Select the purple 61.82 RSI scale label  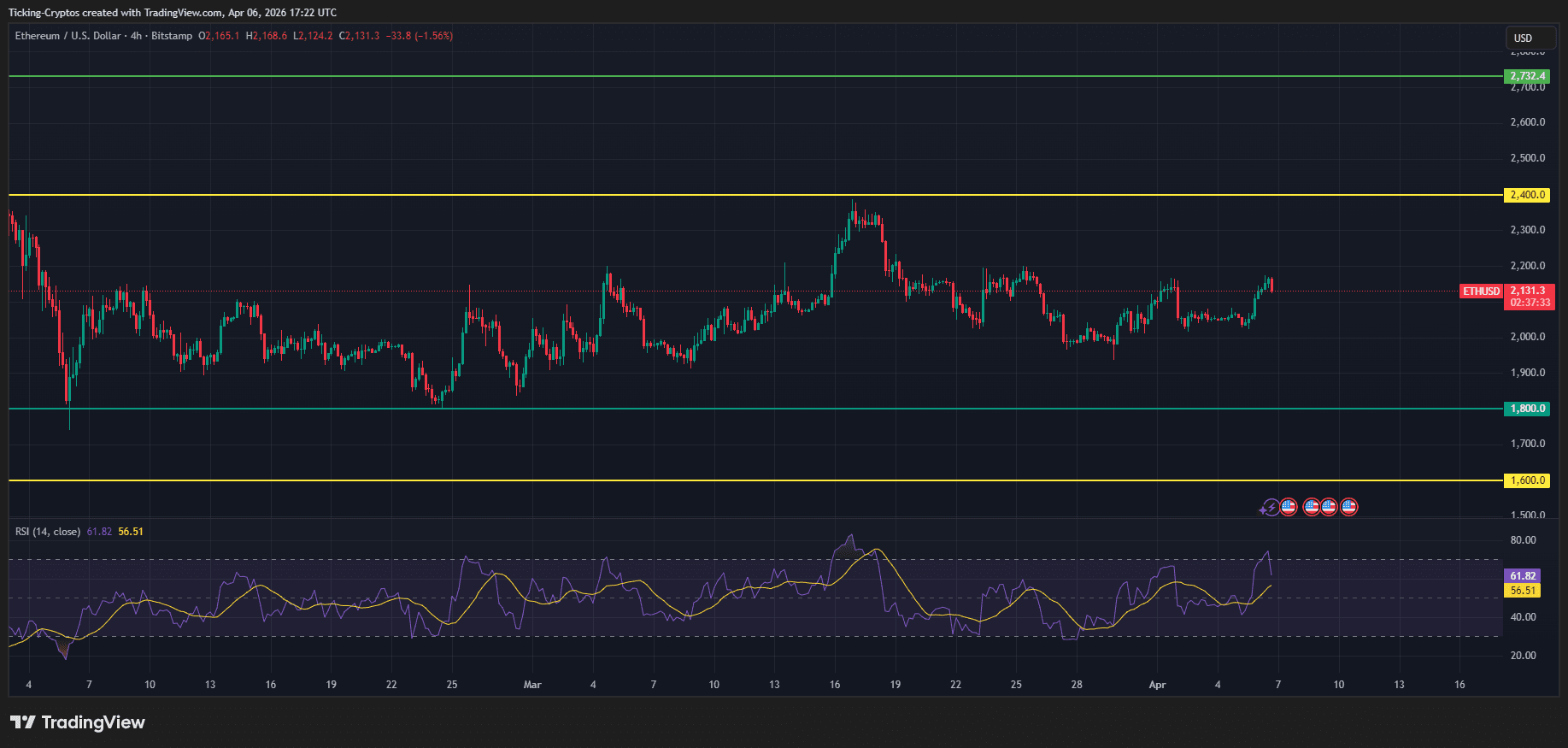click(x=1522, y=576)
